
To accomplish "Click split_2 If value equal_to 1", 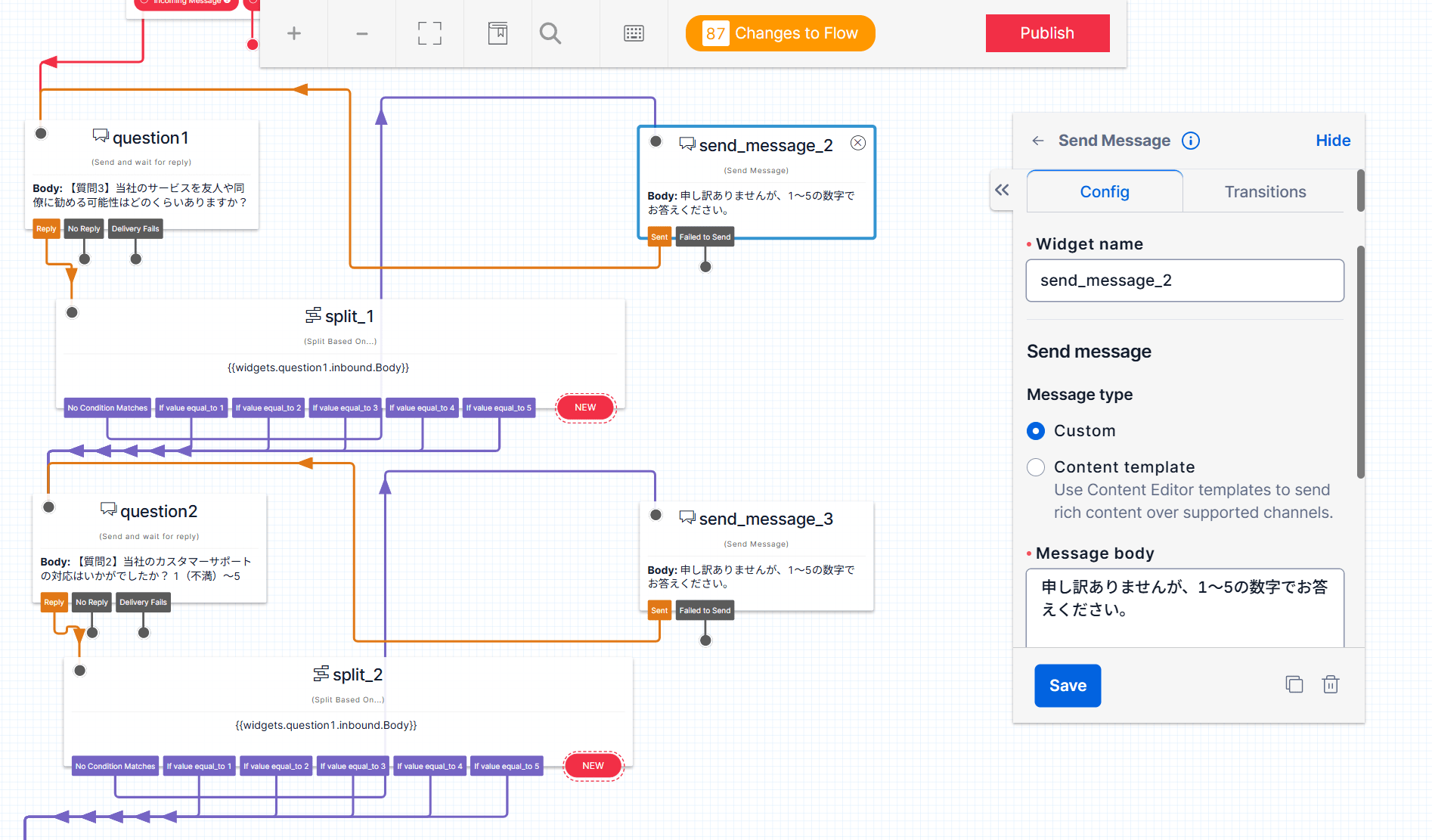I will [199, 766].
